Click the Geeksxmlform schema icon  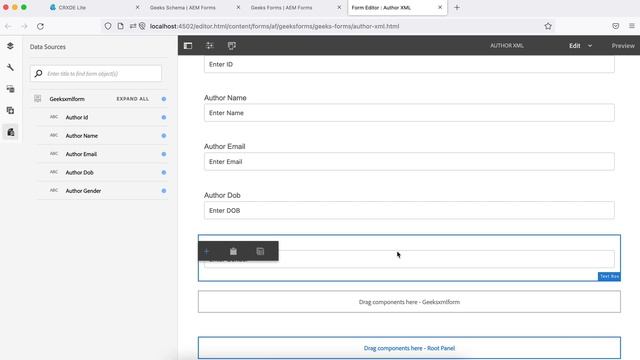pos(38,99)
